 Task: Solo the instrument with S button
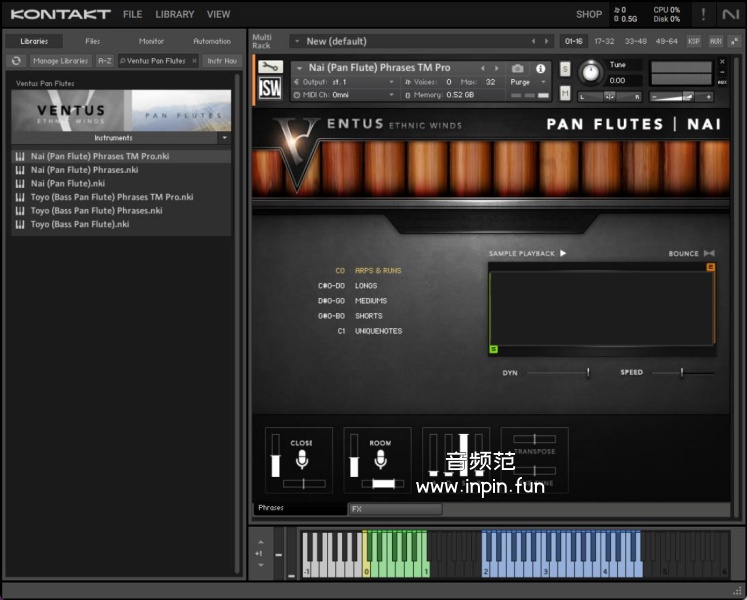[565, 69]
